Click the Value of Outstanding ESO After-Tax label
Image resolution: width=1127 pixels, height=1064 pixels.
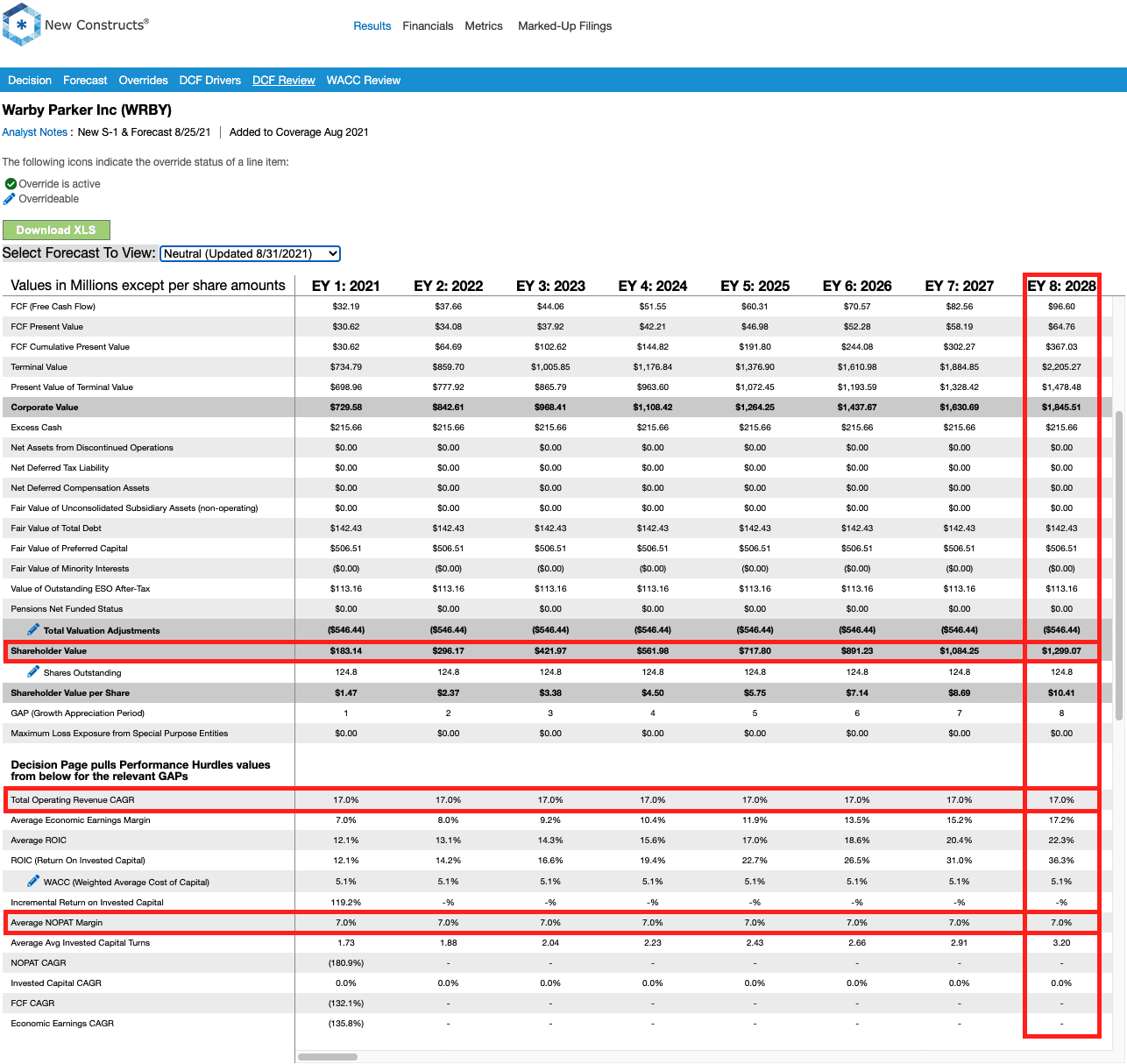(81, 589)
